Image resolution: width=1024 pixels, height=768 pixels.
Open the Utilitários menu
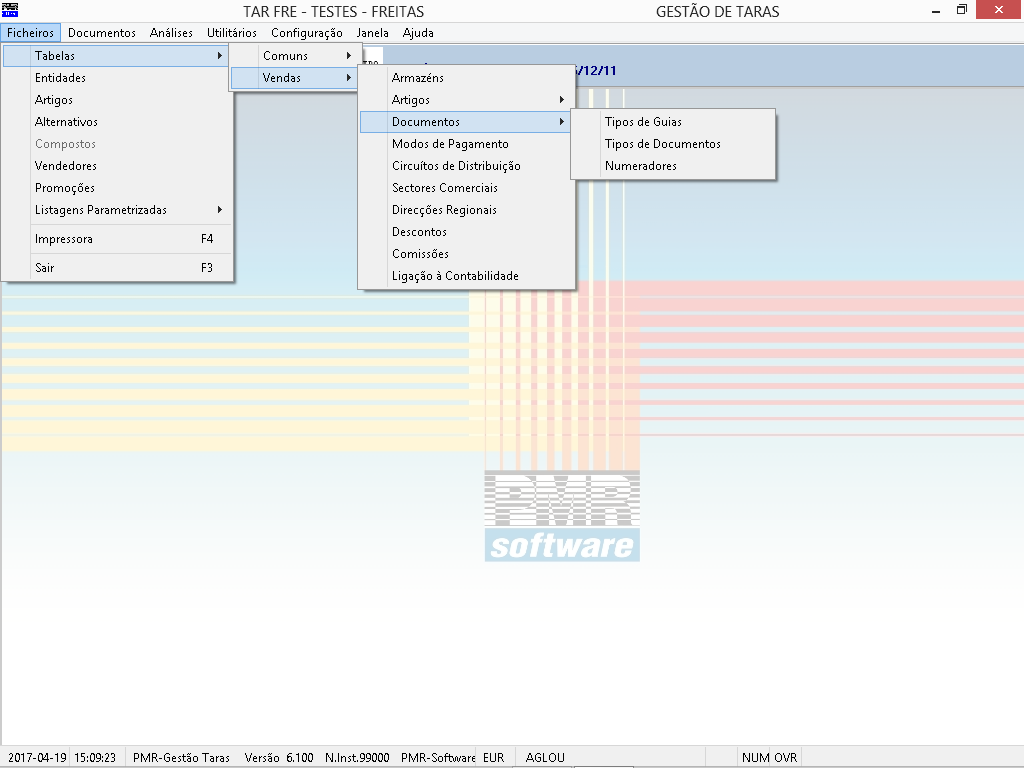pos(232,33)
